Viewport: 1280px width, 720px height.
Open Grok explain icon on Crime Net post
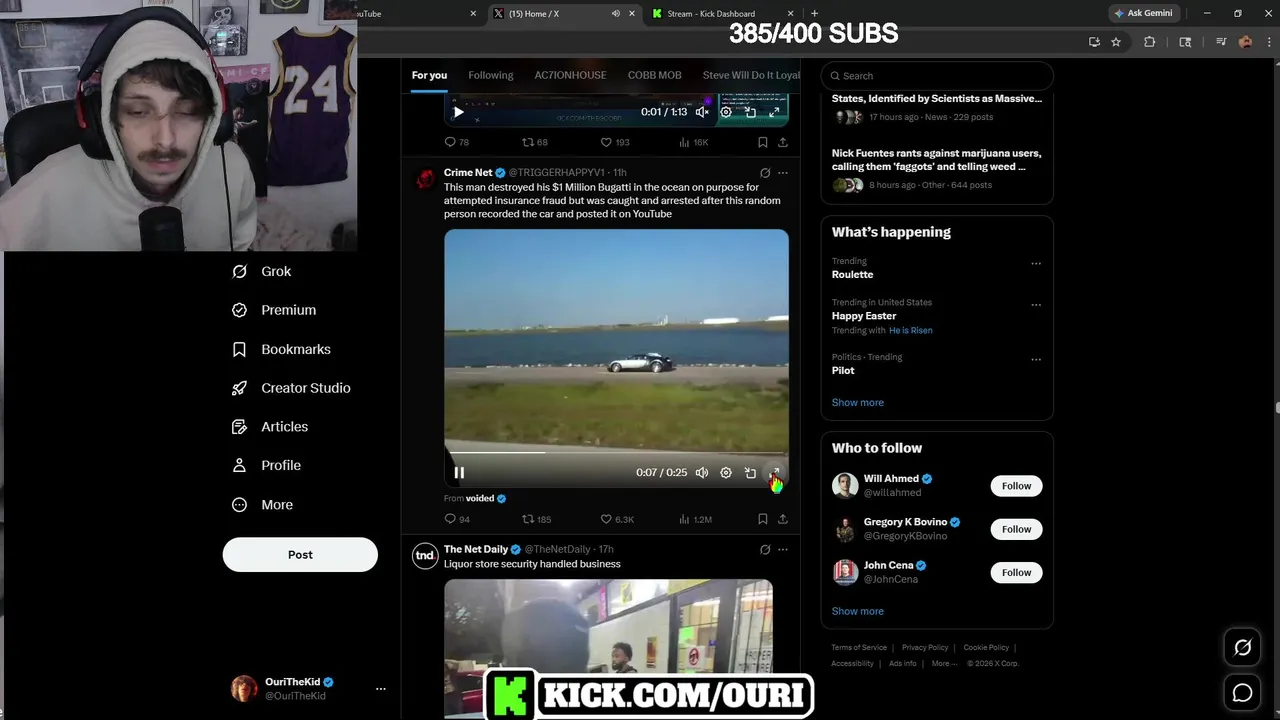pyautogui.click(x=765, y=173)
